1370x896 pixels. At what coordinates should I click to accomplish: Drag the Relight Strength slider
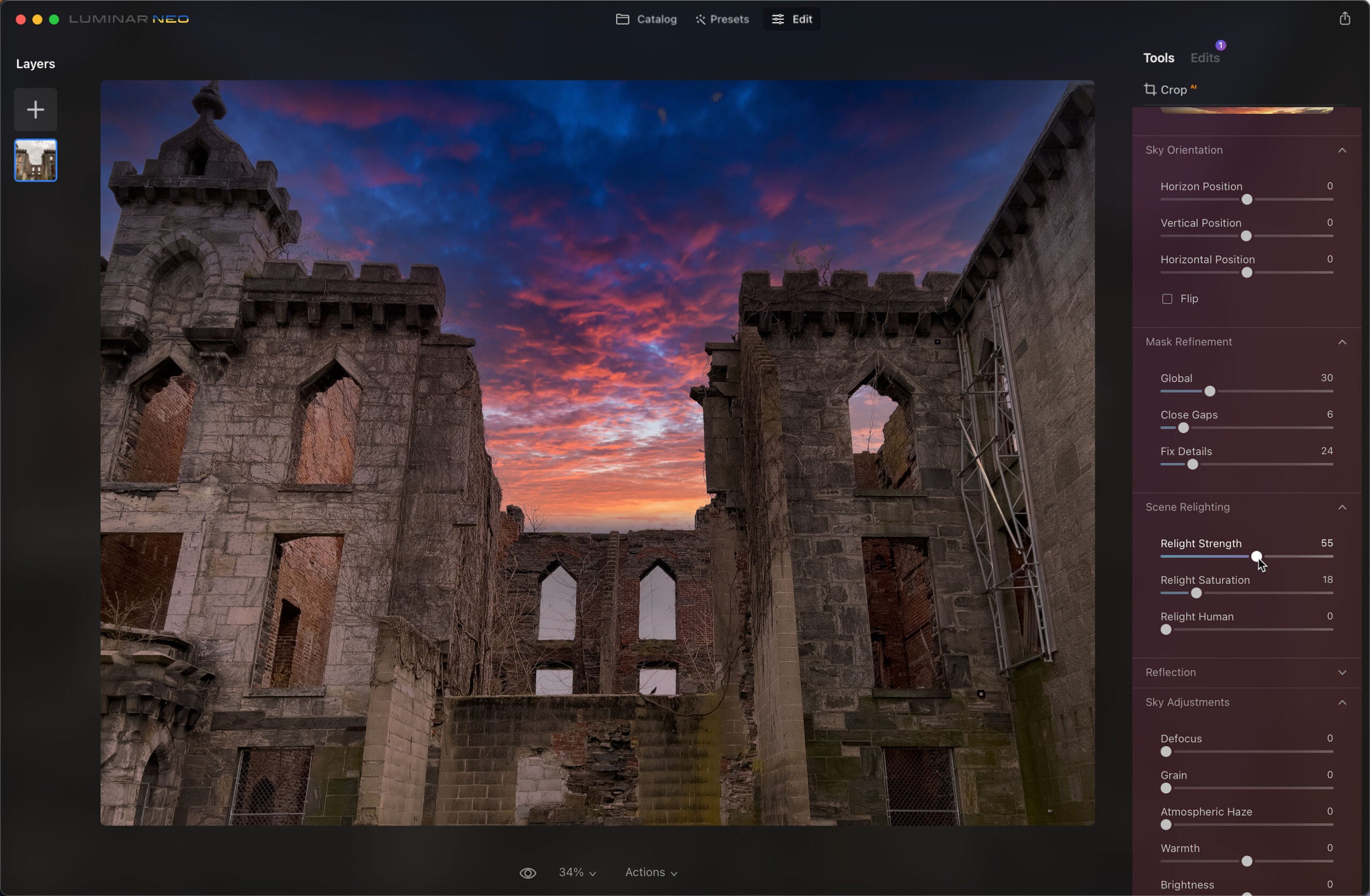coord(1255,556)
